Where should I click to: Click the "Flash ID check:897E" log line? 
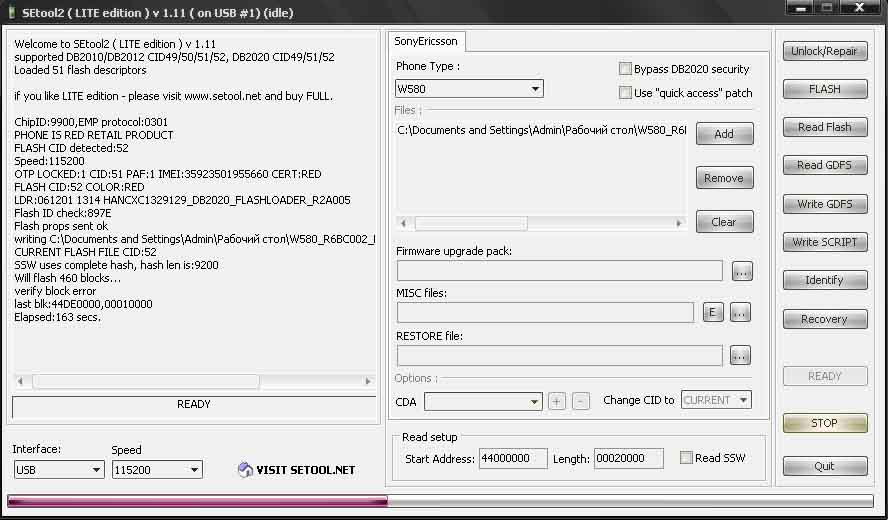[x=62, y=213]
